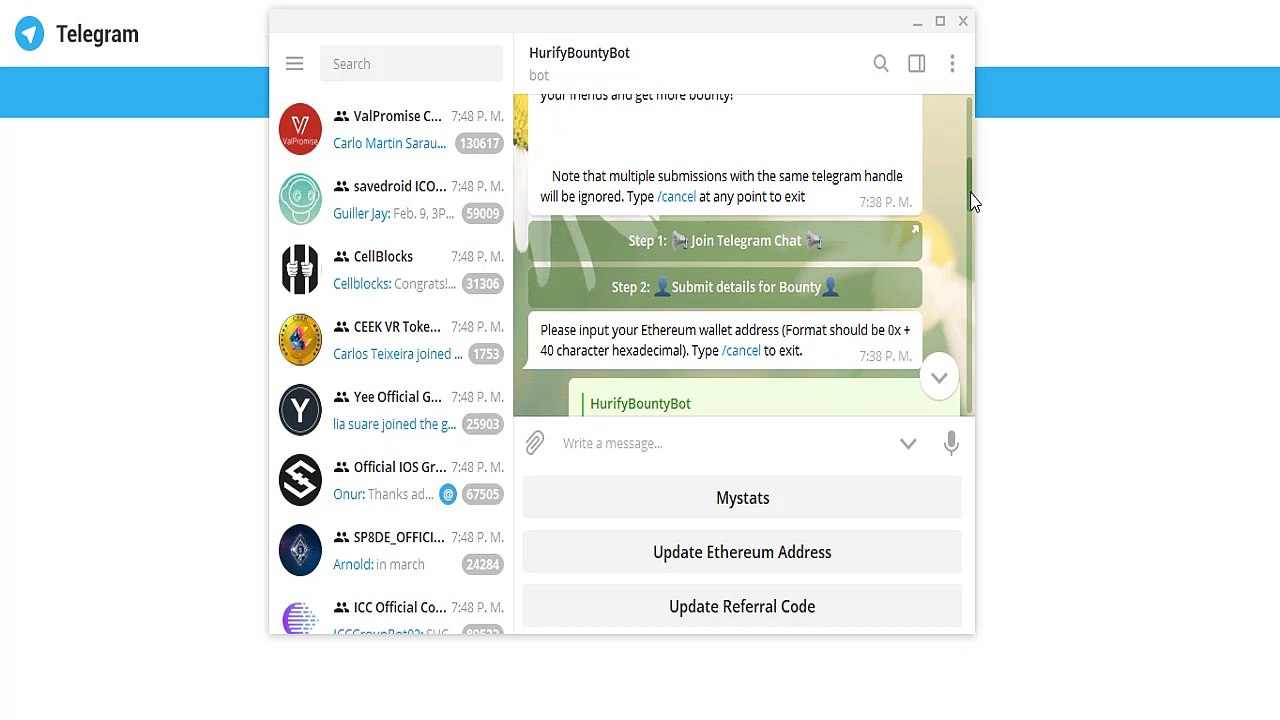This screenshot has height=720, width=1280.
Task: Open the Official IOS Group avatar
Action: [300, 480]
